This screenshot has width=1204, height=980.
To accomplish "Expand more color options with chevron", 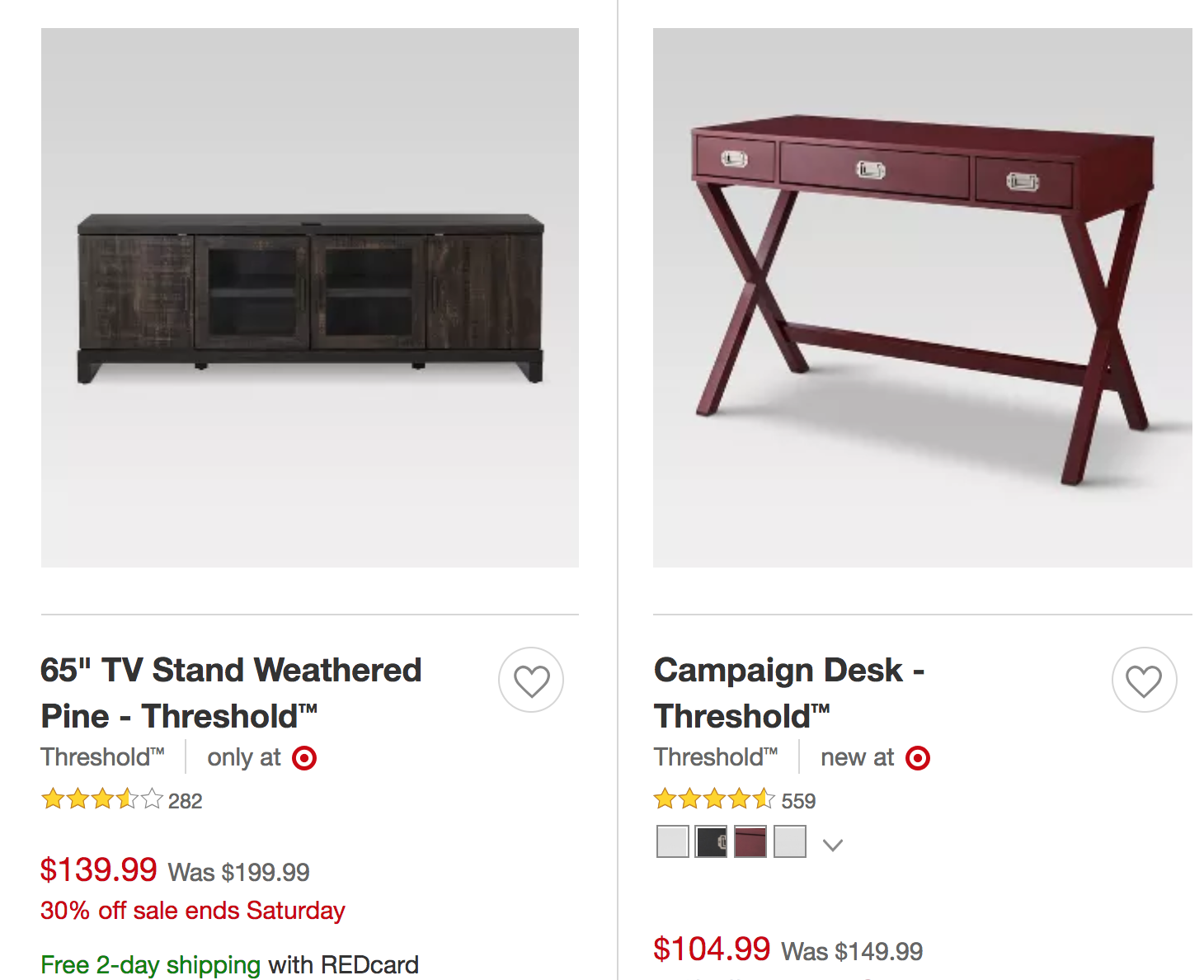I will [833, 845].
